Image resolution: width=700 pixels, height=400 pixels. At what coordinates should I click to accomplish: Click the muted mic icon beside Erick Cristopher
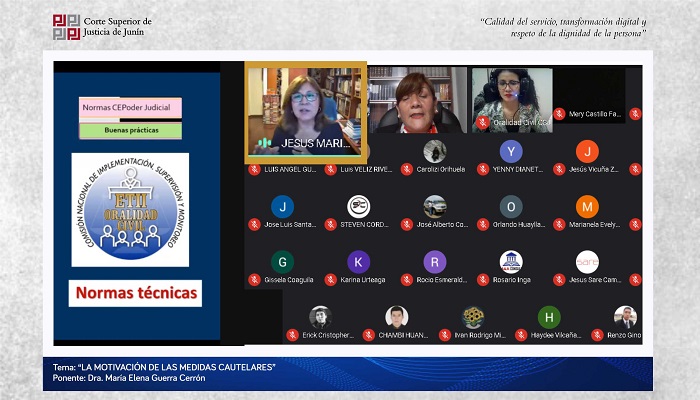tap(292, 335)
